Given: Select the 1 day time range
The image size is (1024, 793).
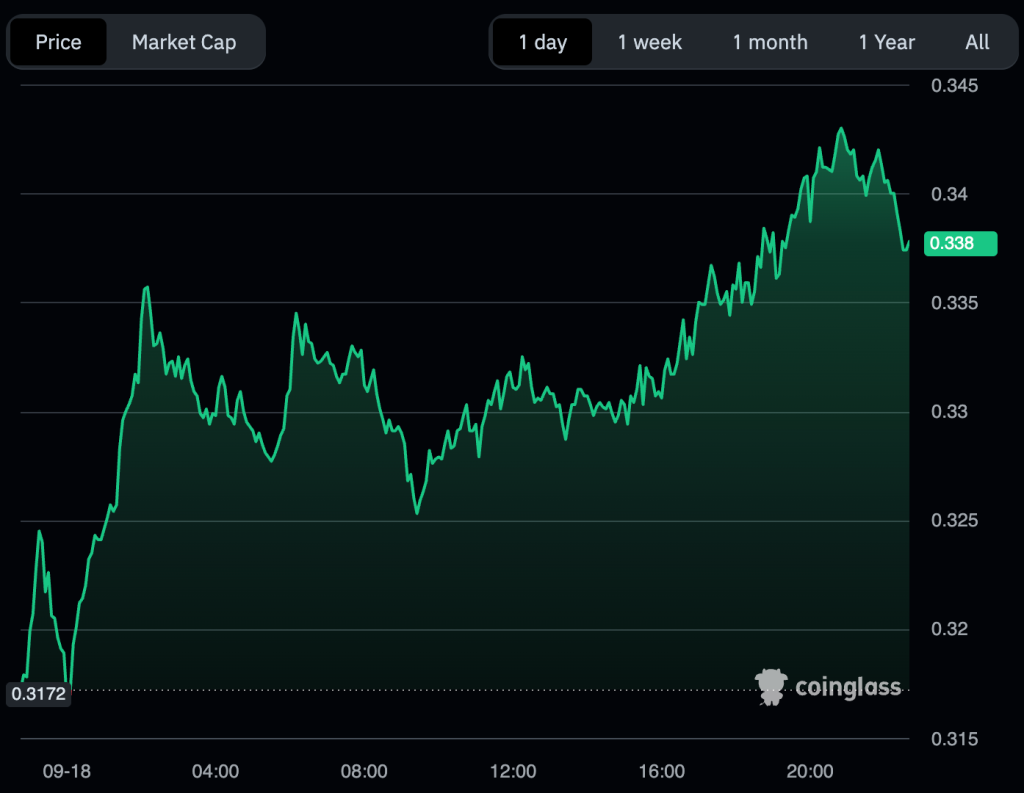Looking at the screenshot, I should tap(542, 42).
